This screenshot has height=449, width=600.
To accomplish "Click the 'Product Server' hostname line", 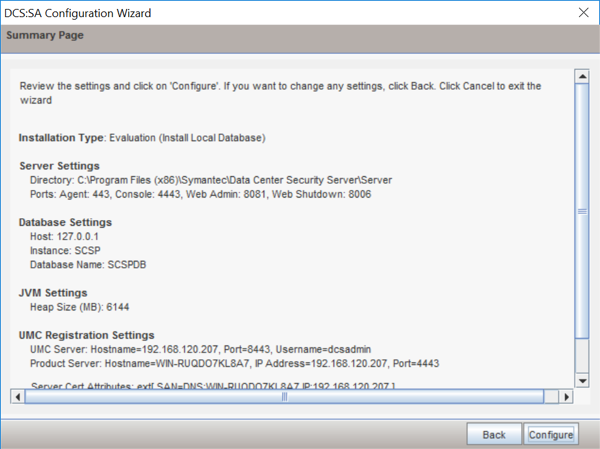I will 235,364.
